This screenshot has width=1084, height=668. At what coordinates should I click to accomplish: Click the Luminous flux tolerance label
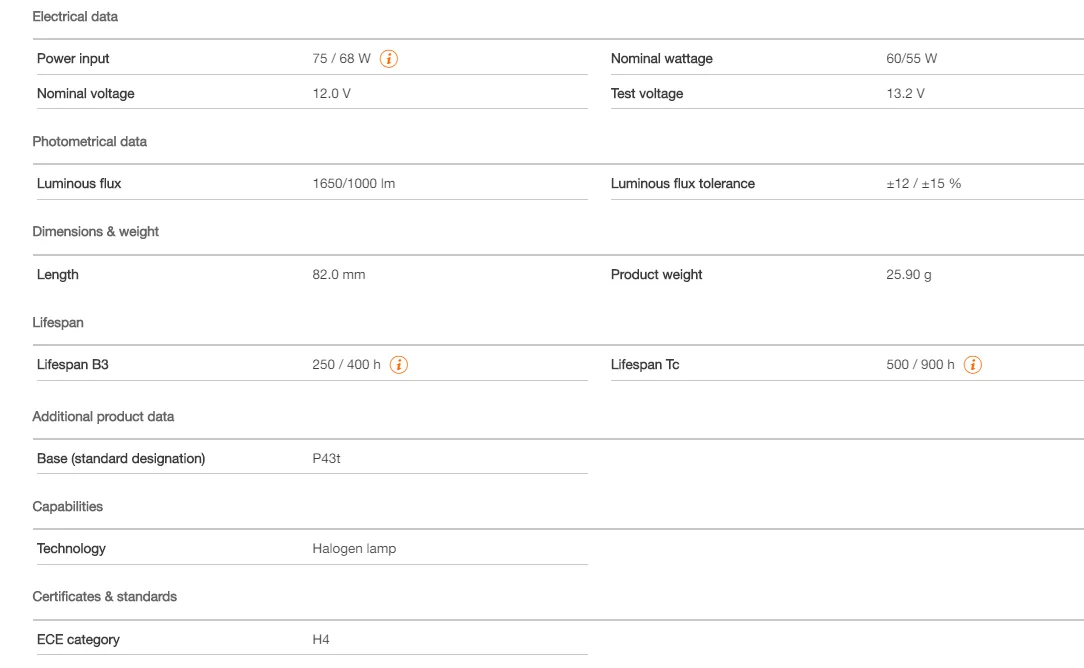coord(682,184)
